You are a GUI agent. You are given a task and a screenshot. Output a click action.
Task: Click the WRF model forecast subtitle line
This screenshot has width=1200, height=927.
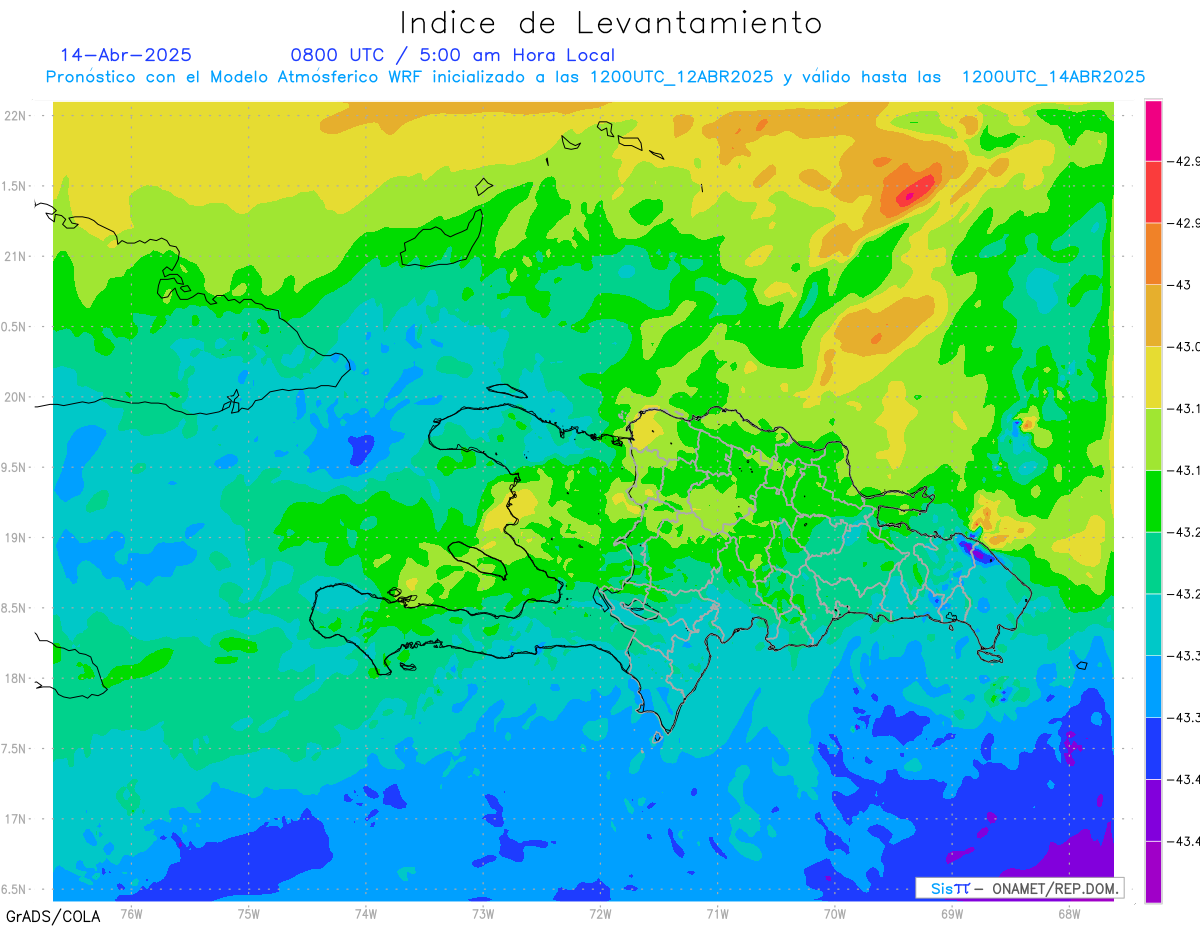coord(596,77)
